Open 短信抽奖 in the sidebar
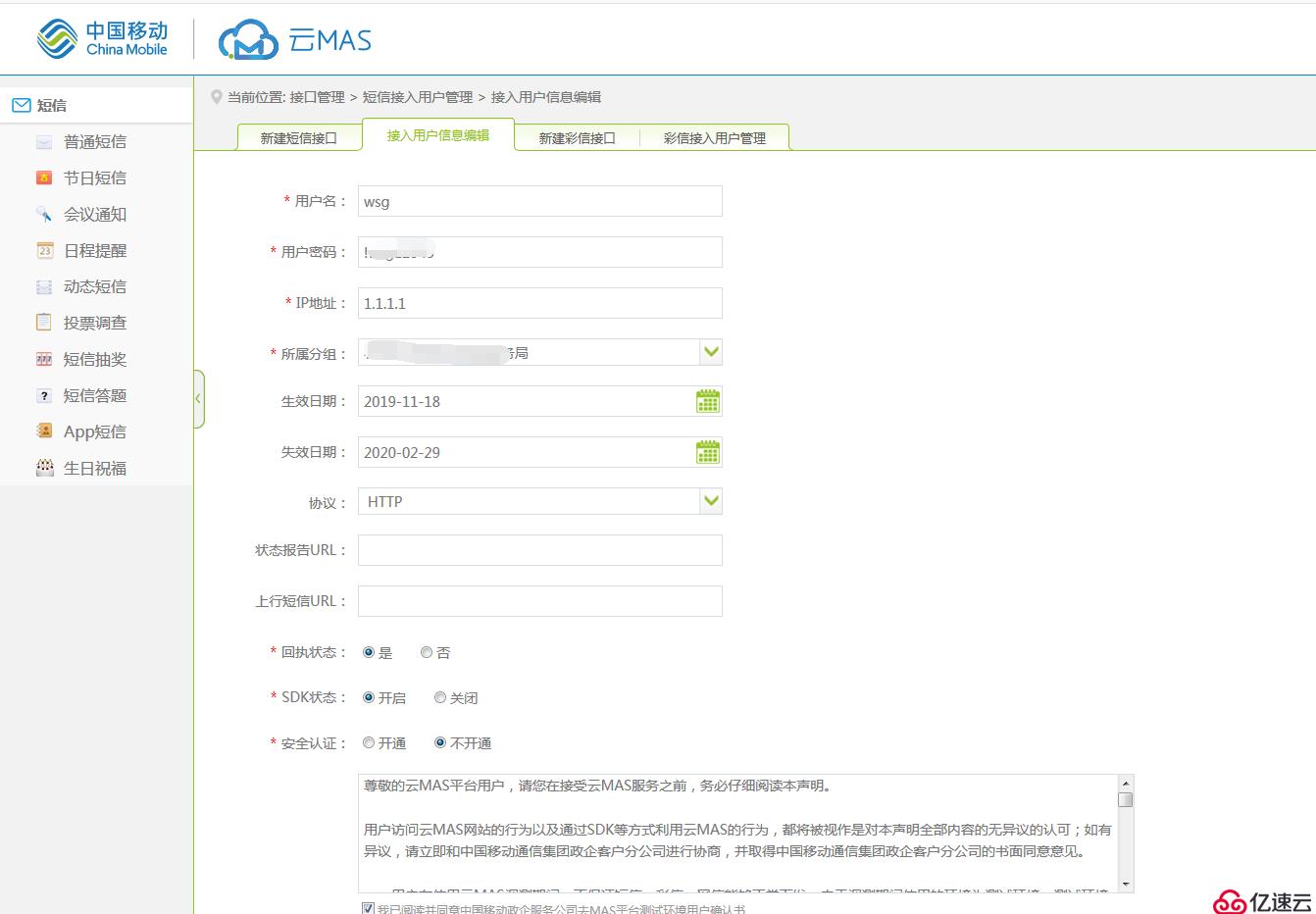Screen dimensions: 1316x914 (x=95, y=359)
